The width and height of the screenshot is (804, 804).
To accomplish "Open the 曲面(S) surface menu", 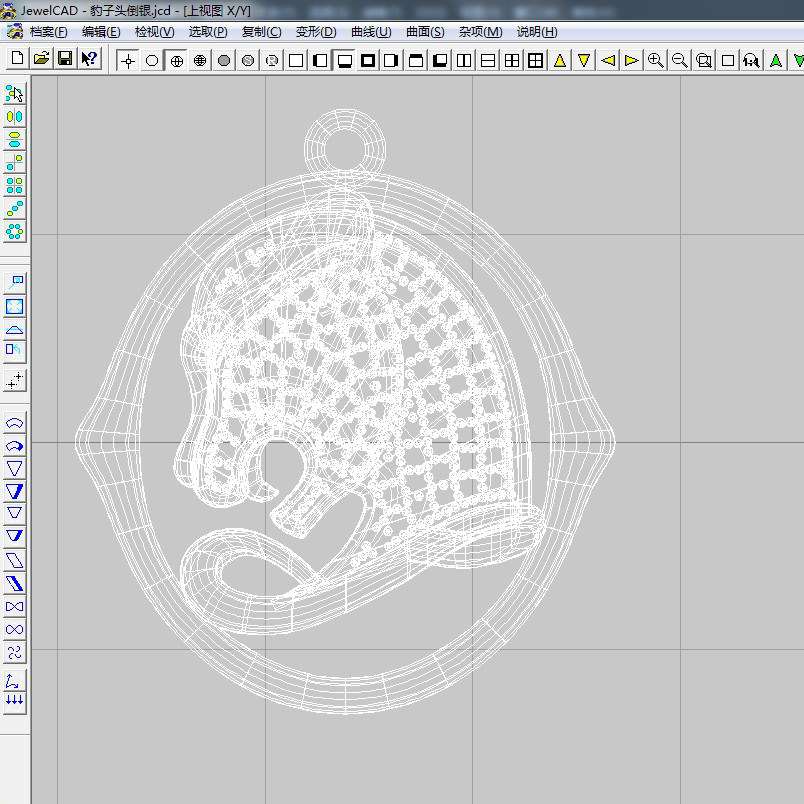I will (425, 32).
